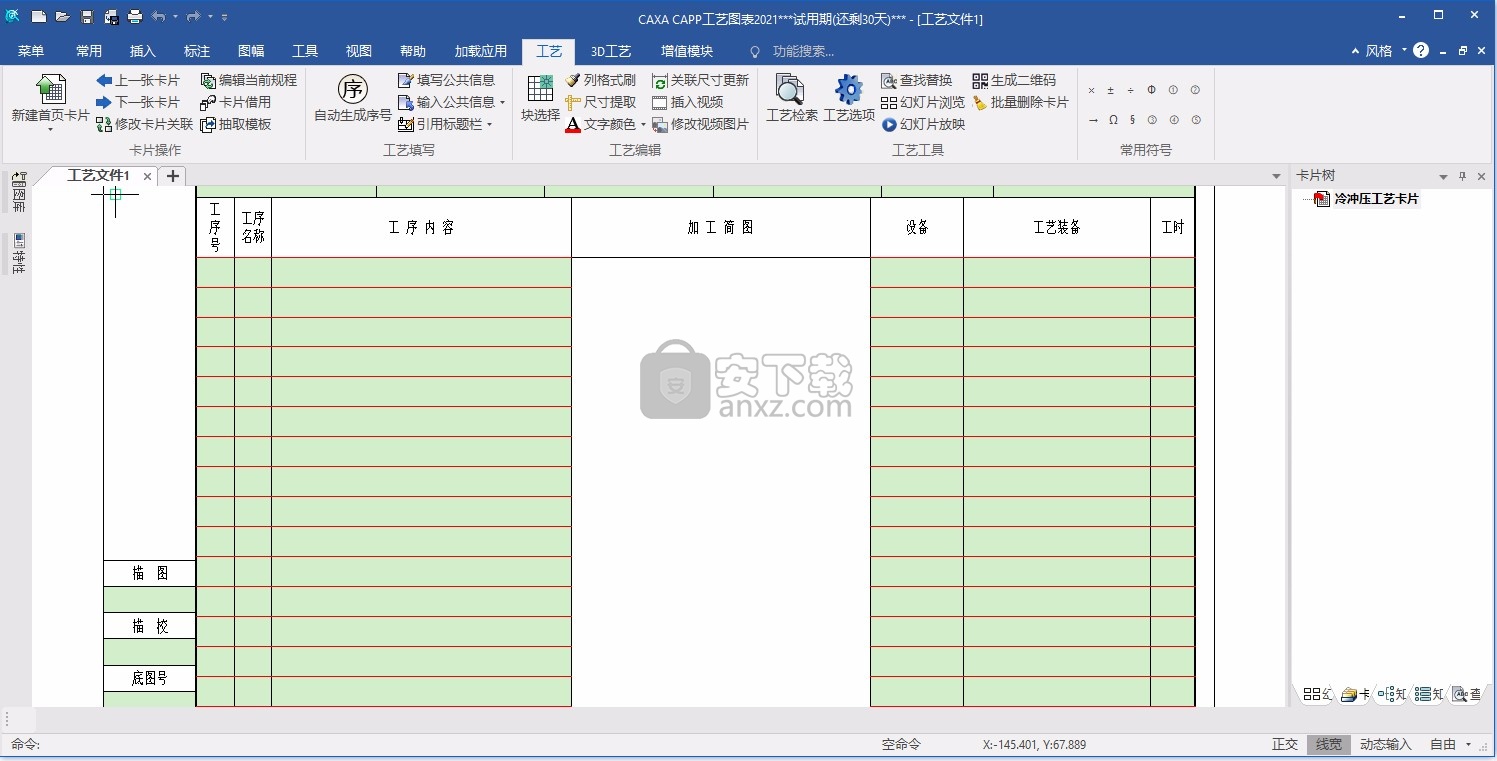Click 编辑当前规程 edit current procedure
Screen dimensions: 1497x761
point(248,80)
